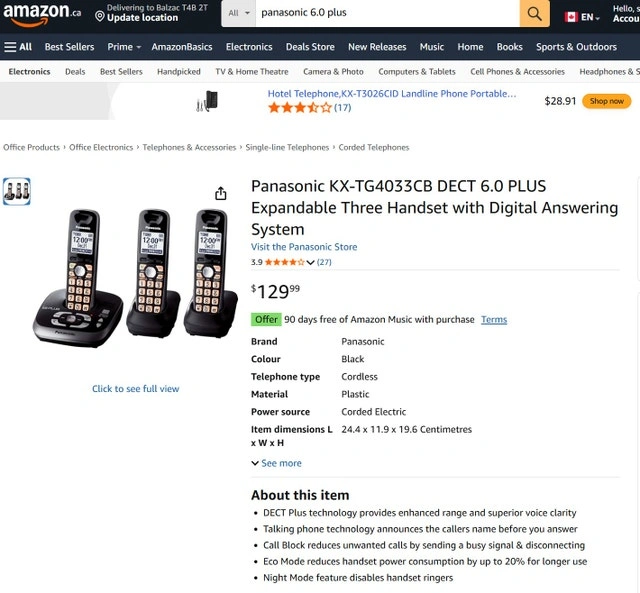Viewport: 640px width, 593px height.
Task: Click the orange search magnifier button
Action: (534, 13)
